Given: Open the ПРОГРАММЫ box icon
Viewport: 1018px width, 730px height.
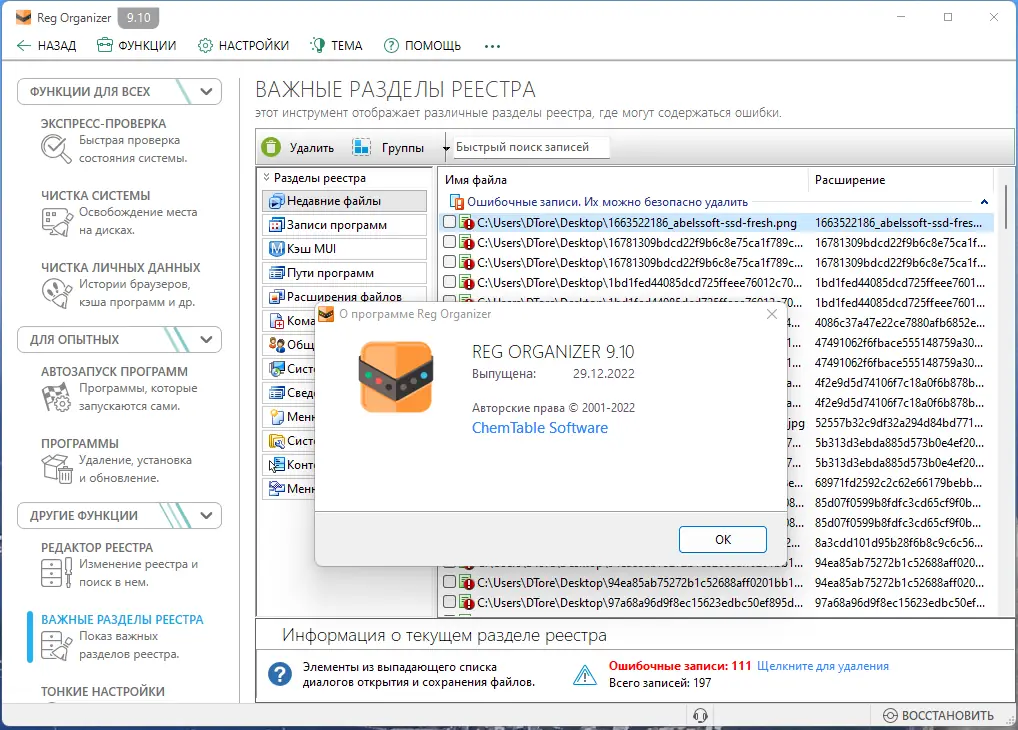Looking at the screenshot, I should [56, 468].
